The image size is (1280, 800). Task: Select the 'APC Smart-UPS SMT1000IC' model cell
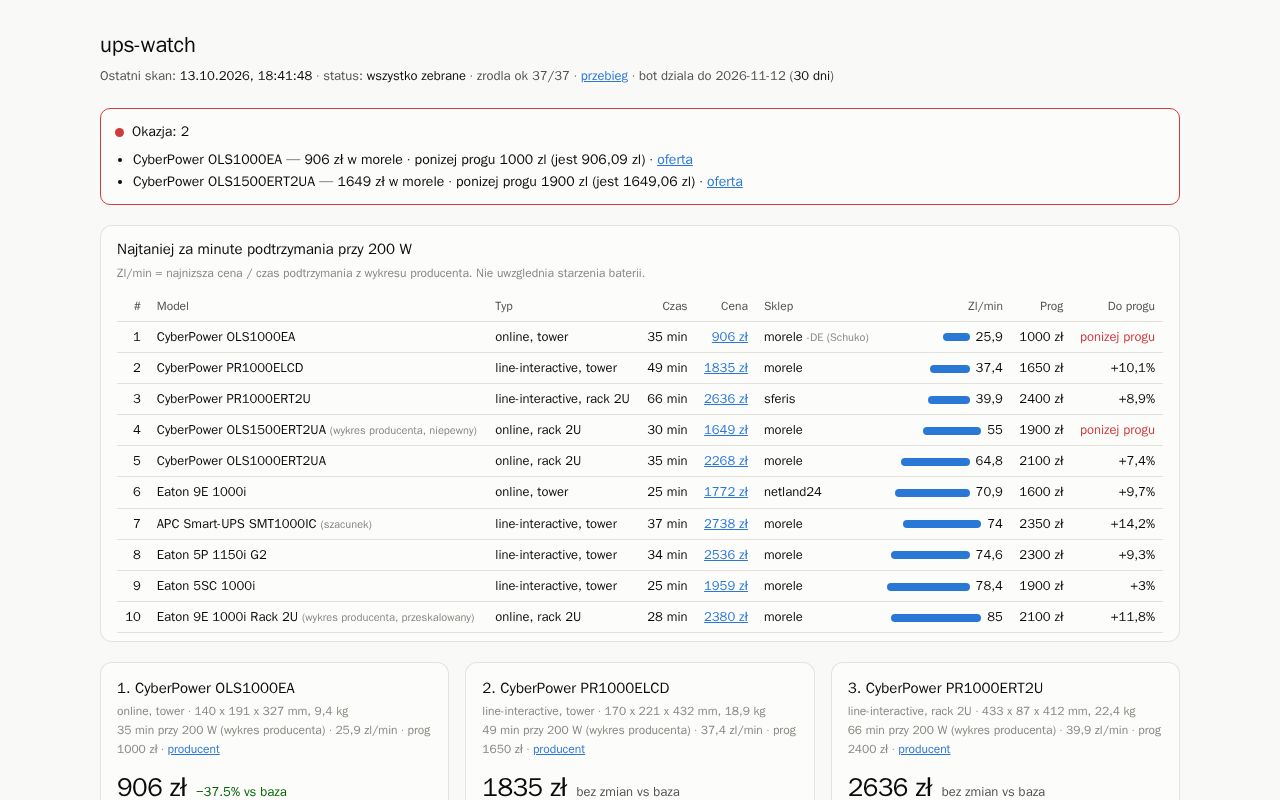click(236, 524)
